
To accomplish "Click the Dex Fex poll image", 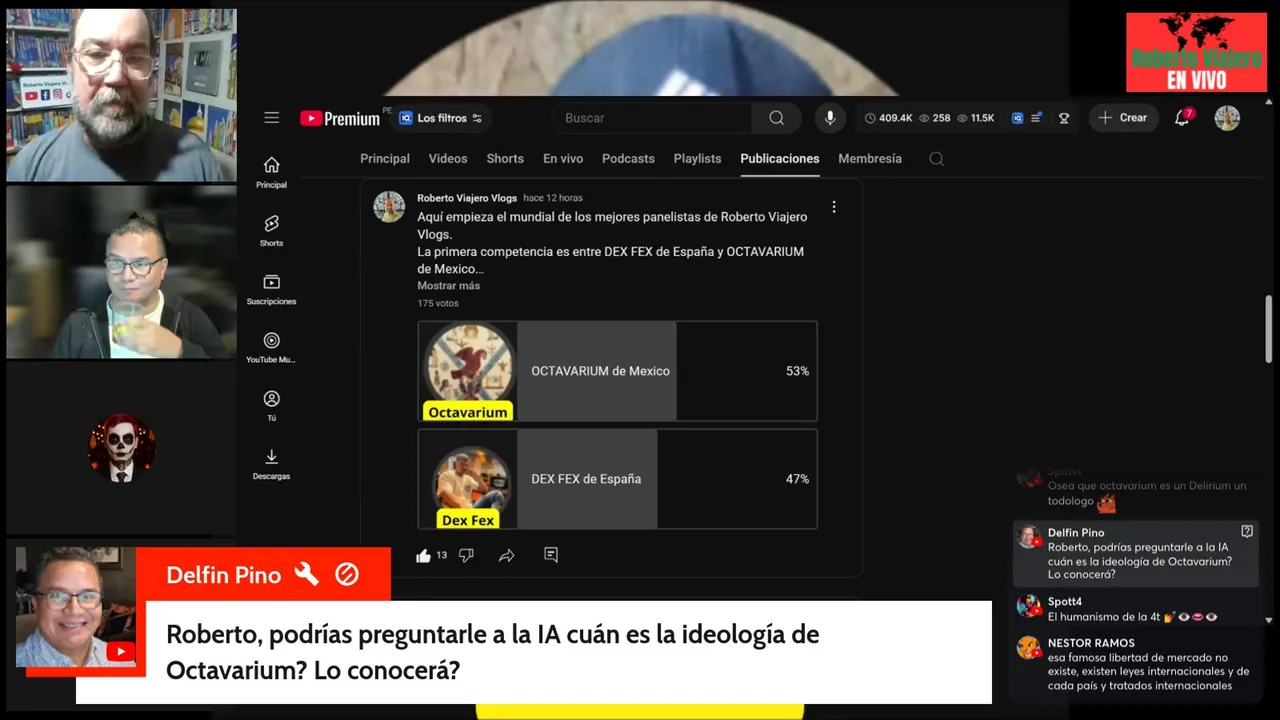I will (x=468, y=479).
